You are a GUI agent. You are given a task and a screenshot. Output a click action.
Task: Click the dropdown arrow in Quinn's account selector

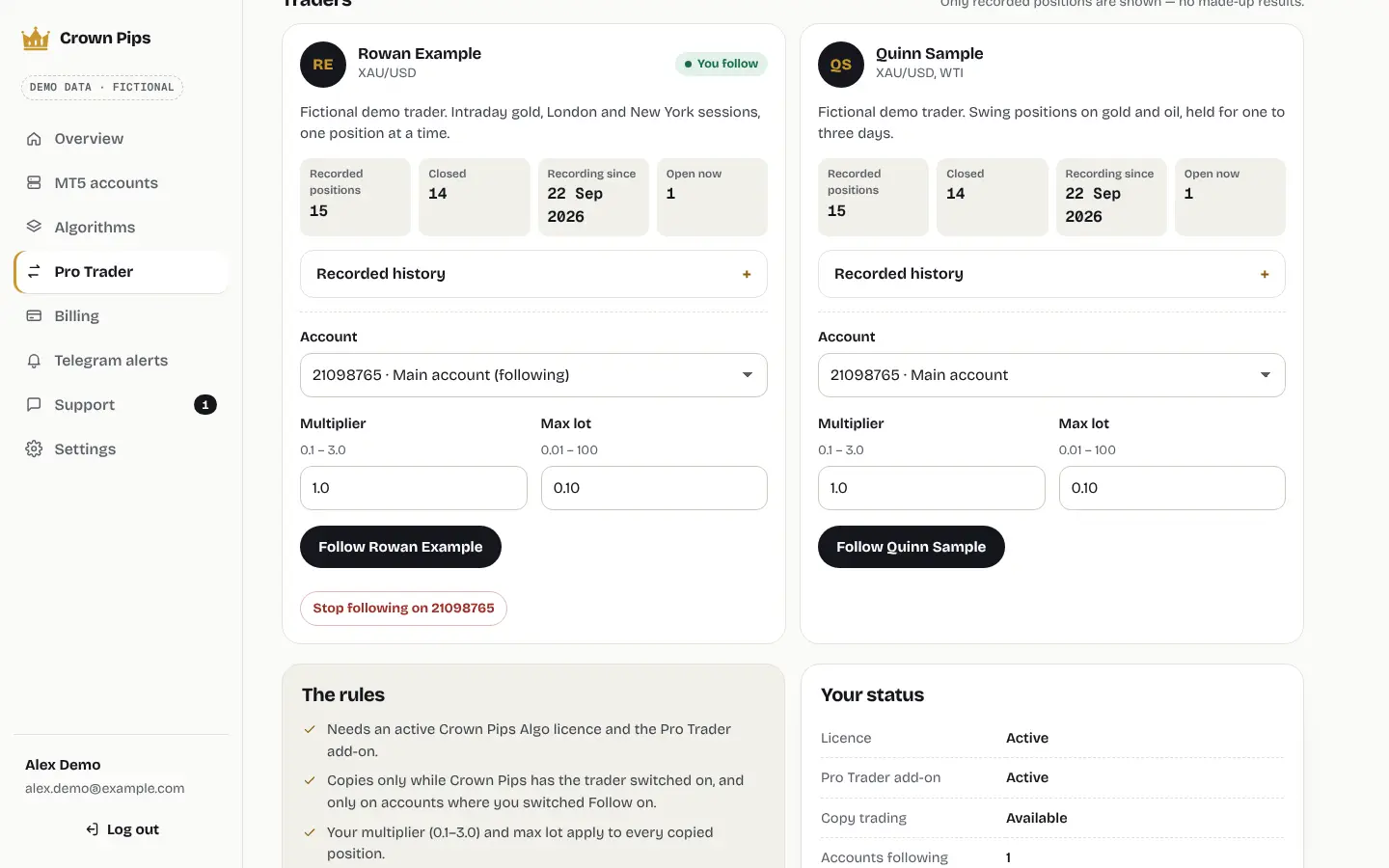click(x=1266, y=375)
